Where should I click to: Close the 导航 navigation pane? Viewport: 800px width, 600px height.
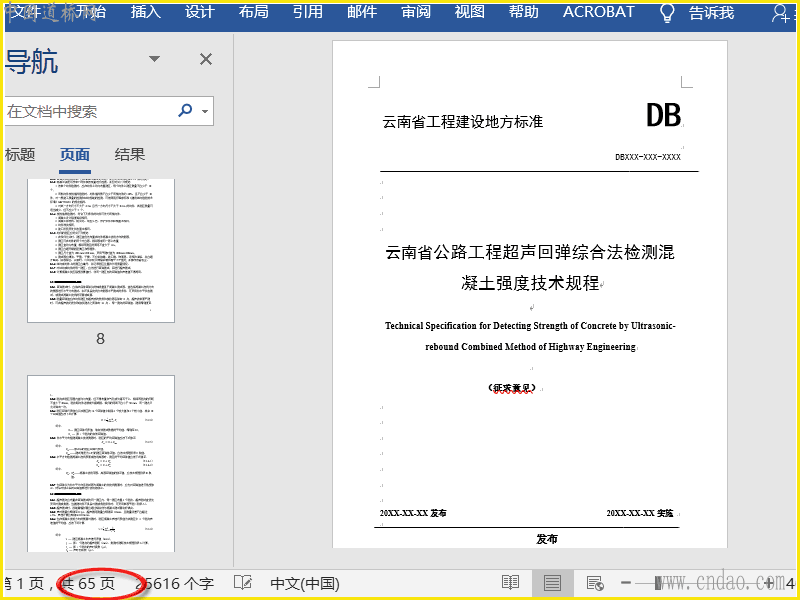coord(206,59)
